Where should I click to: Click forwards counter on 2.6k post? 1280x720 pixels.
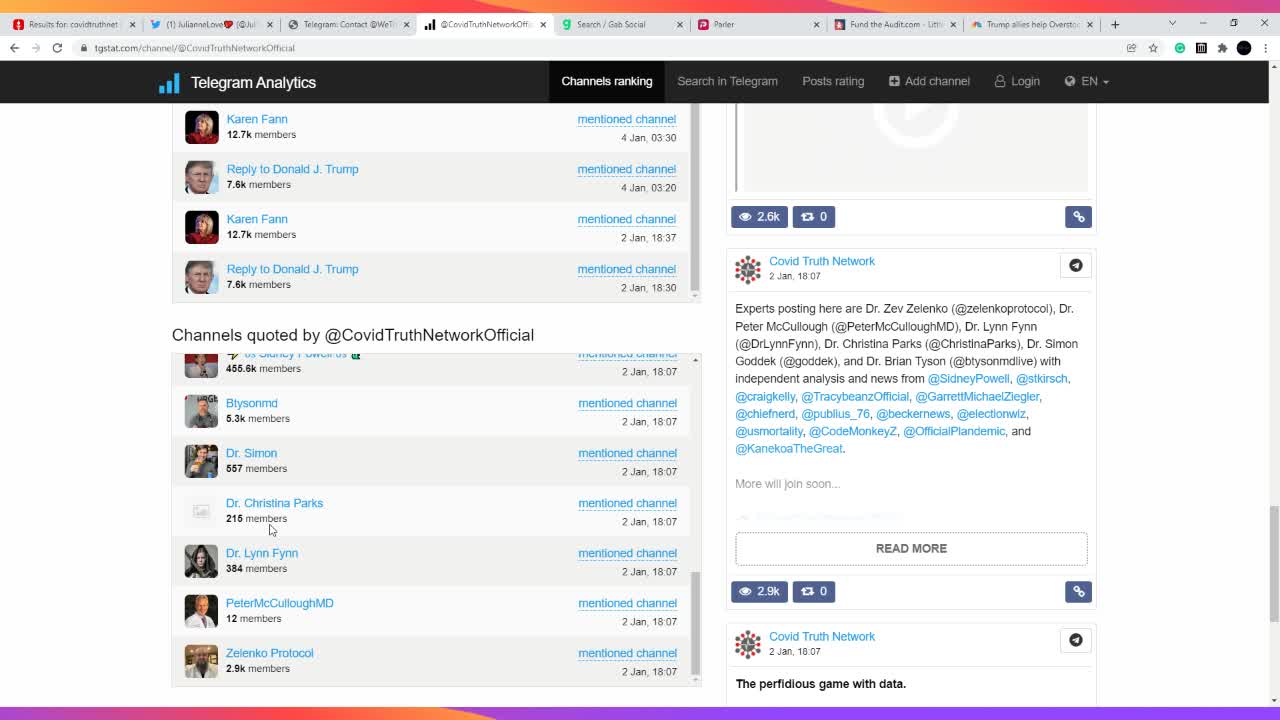(814, 217)
